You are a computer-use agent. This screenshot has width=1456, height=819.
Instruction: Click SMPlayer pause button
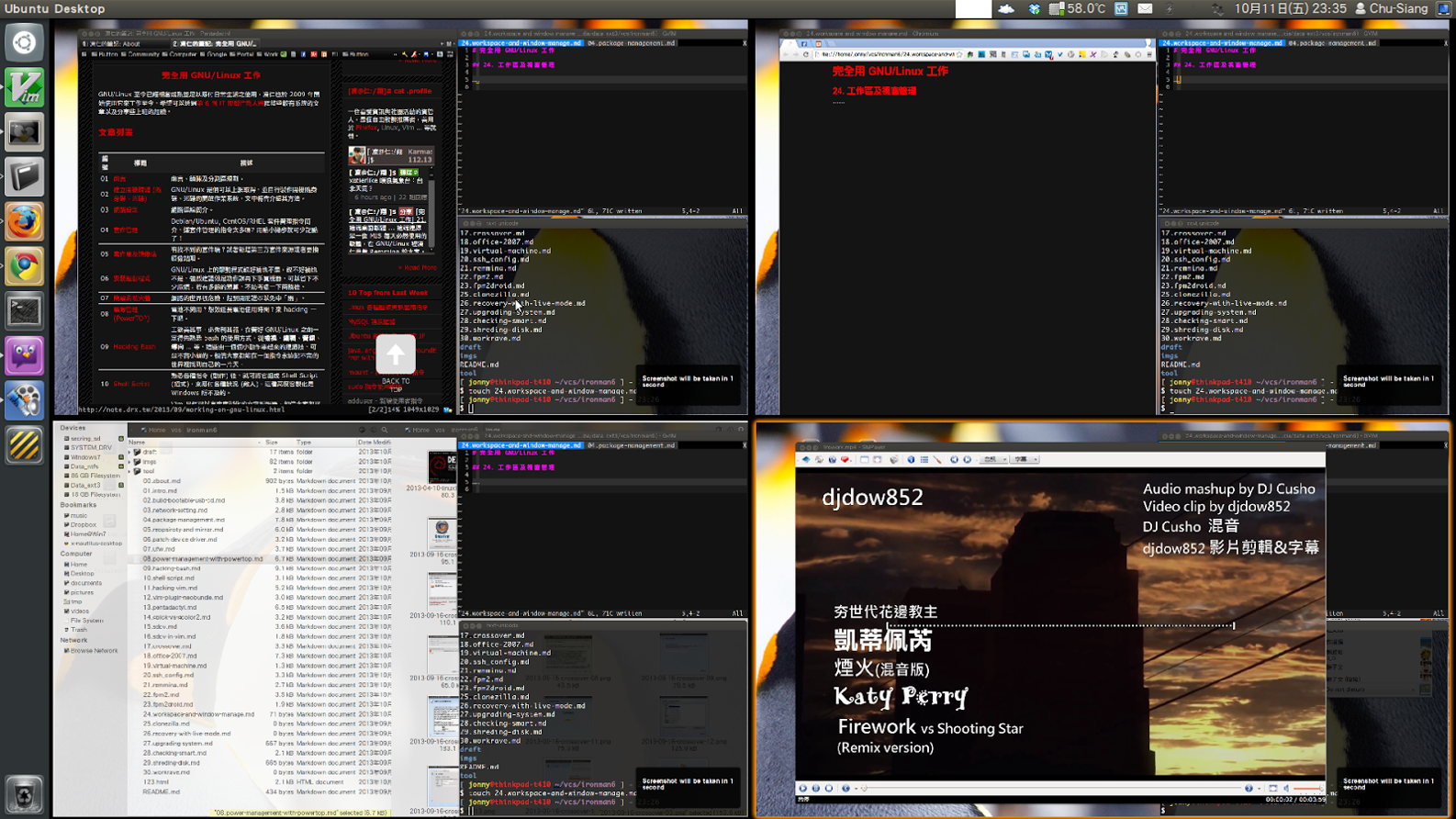click(816, 788)
